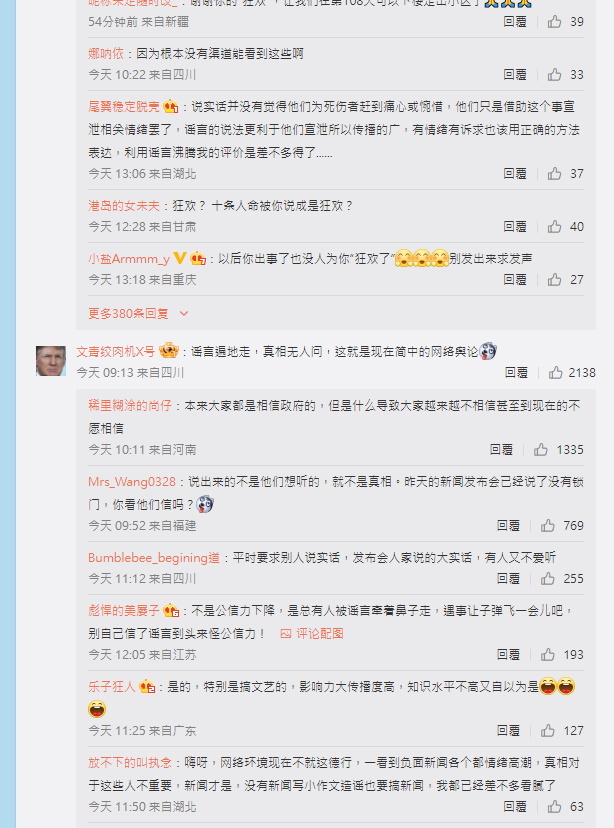Like Bumblebee_begining道's reply
614x828 pixels.
(x=547, y=579)
